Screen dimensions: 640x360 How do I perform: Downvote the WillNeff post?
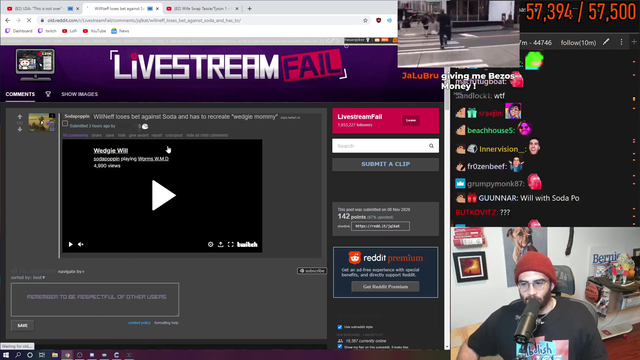click(x=20, y=129)
